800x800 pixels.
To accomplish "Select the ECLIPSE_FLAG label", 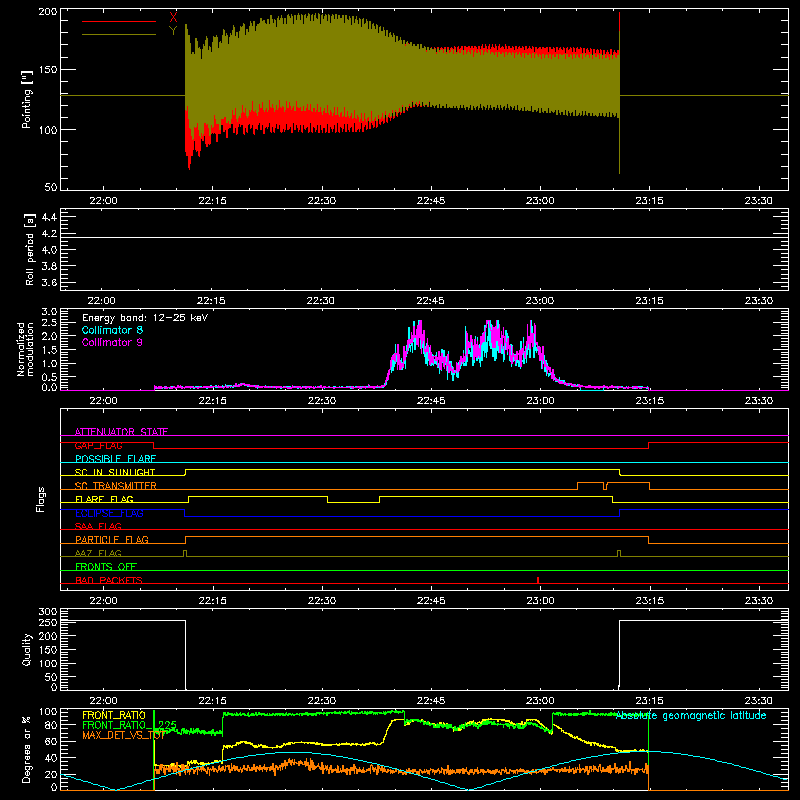I will [109, 513].
